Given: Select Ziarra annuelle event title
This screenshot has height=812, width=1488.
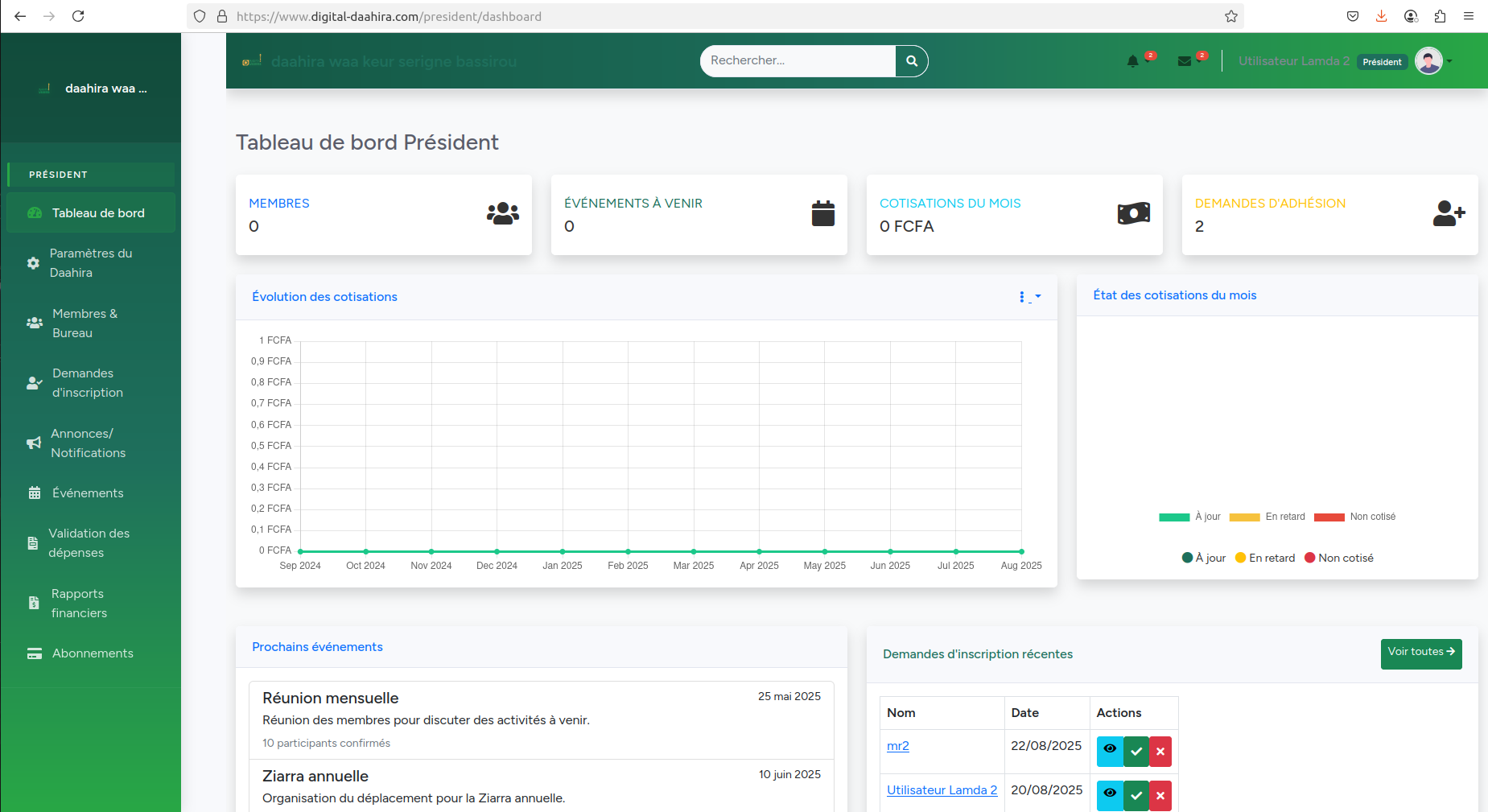Looking at the screenshot, I should coord(315,777).
